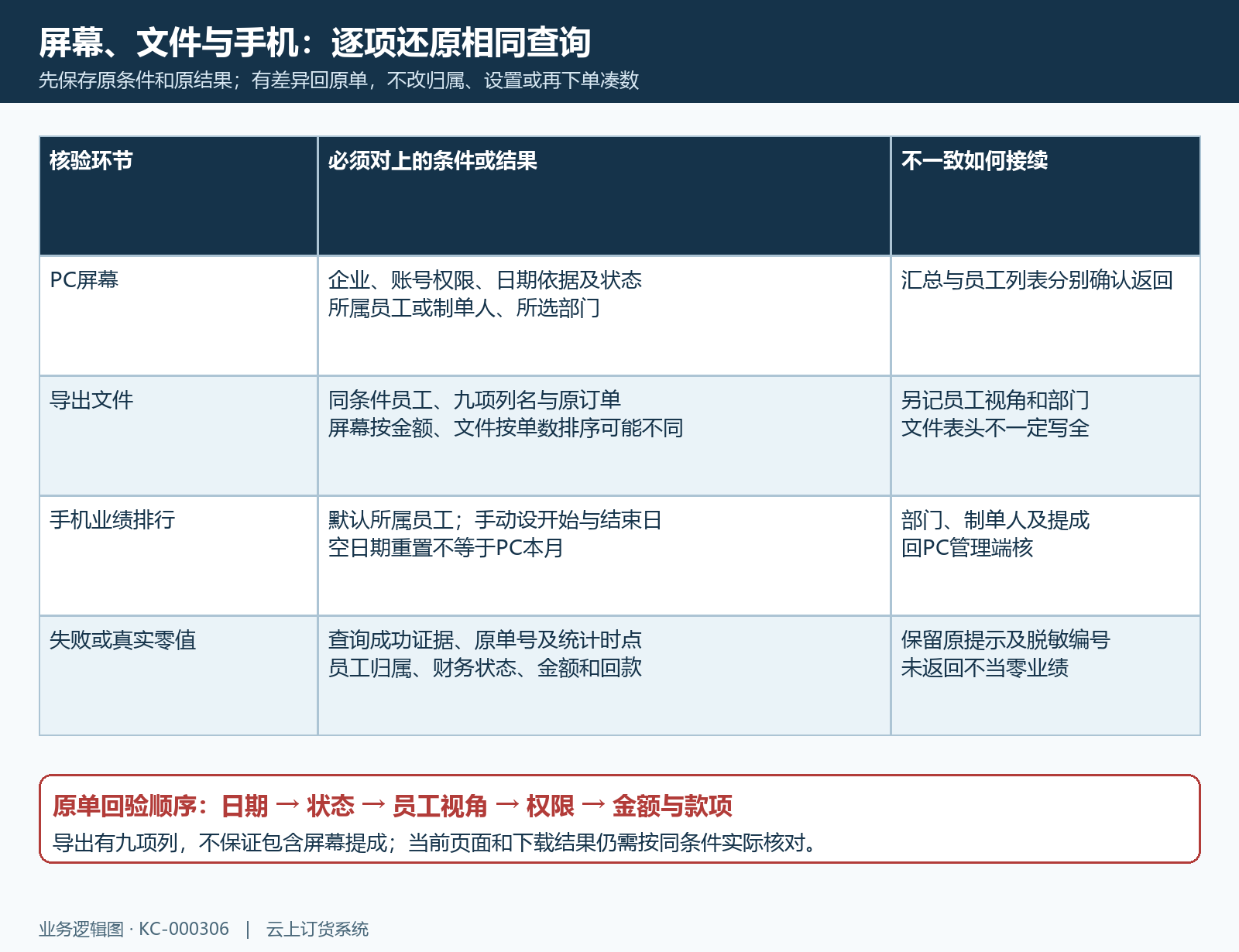
Task: Click the line 所属员工或制单人、所选部门
Action: click(464, 308)
